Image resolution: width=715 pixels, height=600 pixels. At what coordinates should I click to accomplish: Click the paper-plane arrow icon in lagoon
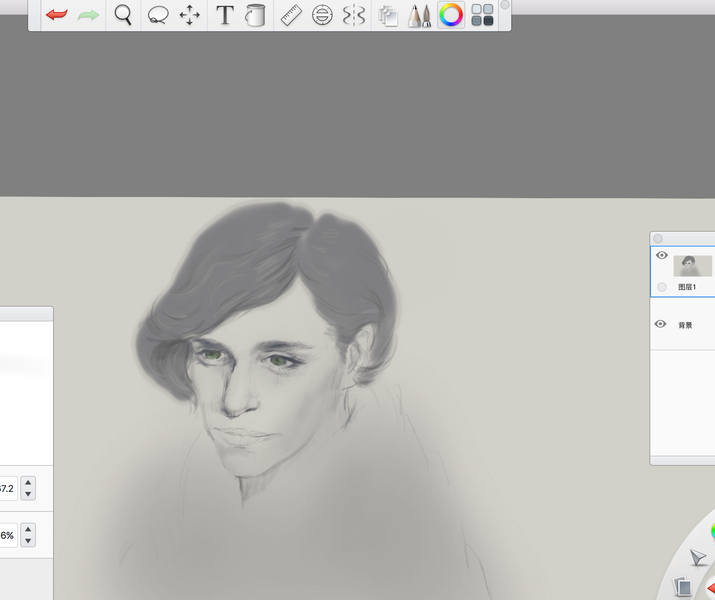pyautogui.click(x=698, y=557)
